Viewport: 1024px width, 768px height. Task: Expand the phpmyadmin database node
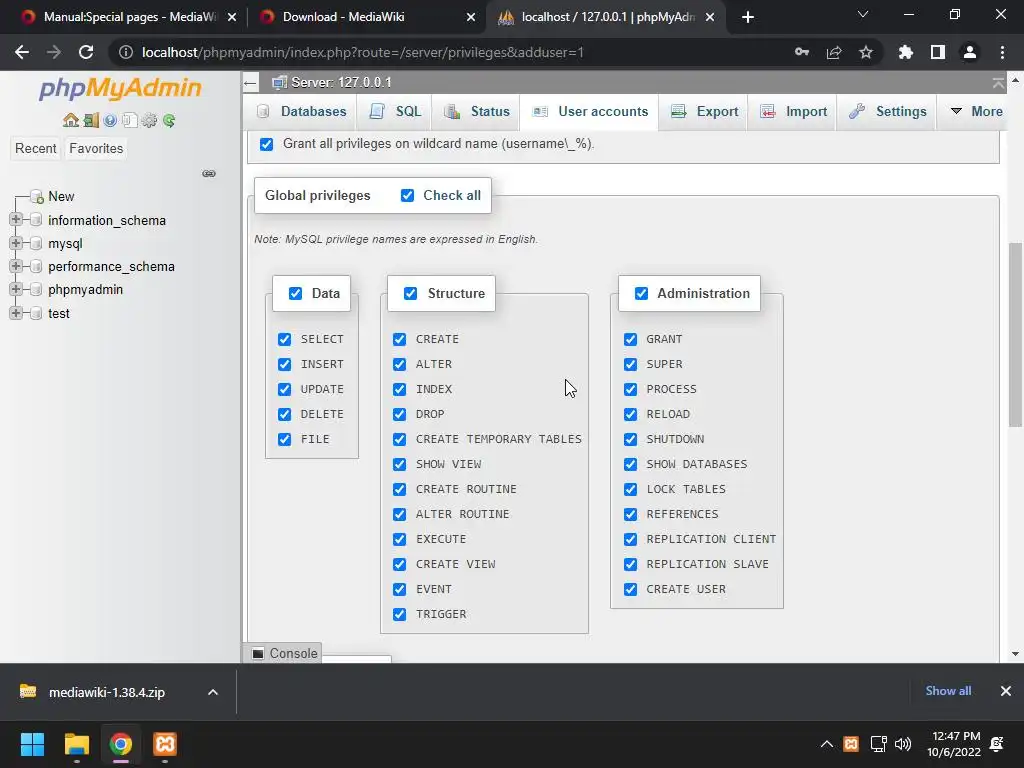pos(16,289)
